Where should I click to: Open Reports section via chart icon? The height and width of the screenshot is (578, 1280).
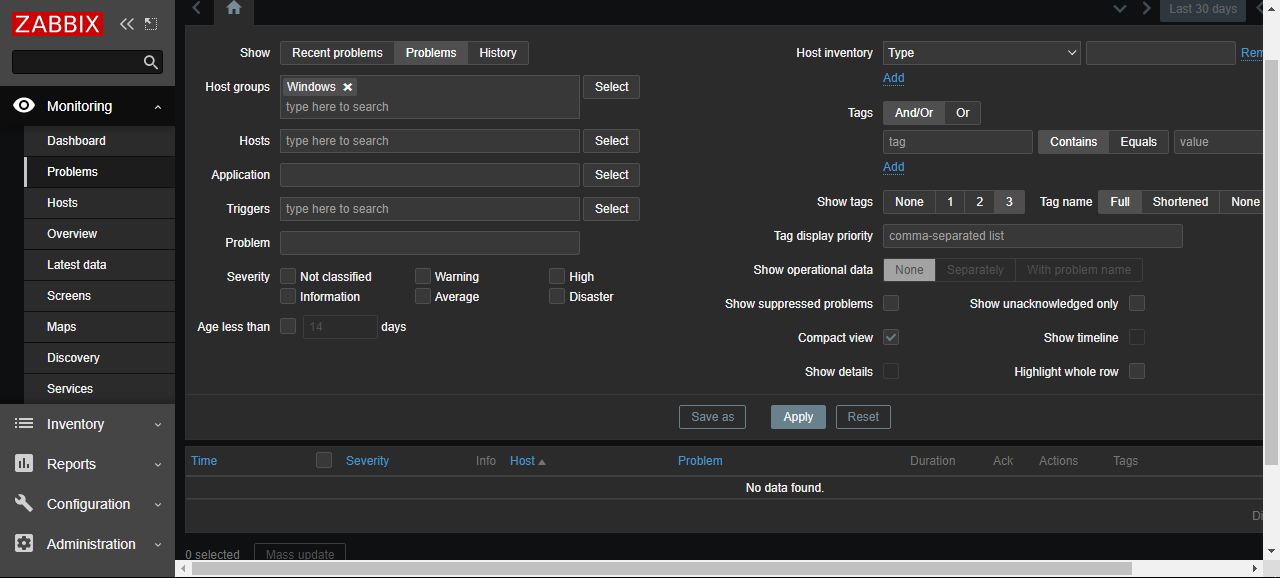pyautogui.click(x=25, y=464)
